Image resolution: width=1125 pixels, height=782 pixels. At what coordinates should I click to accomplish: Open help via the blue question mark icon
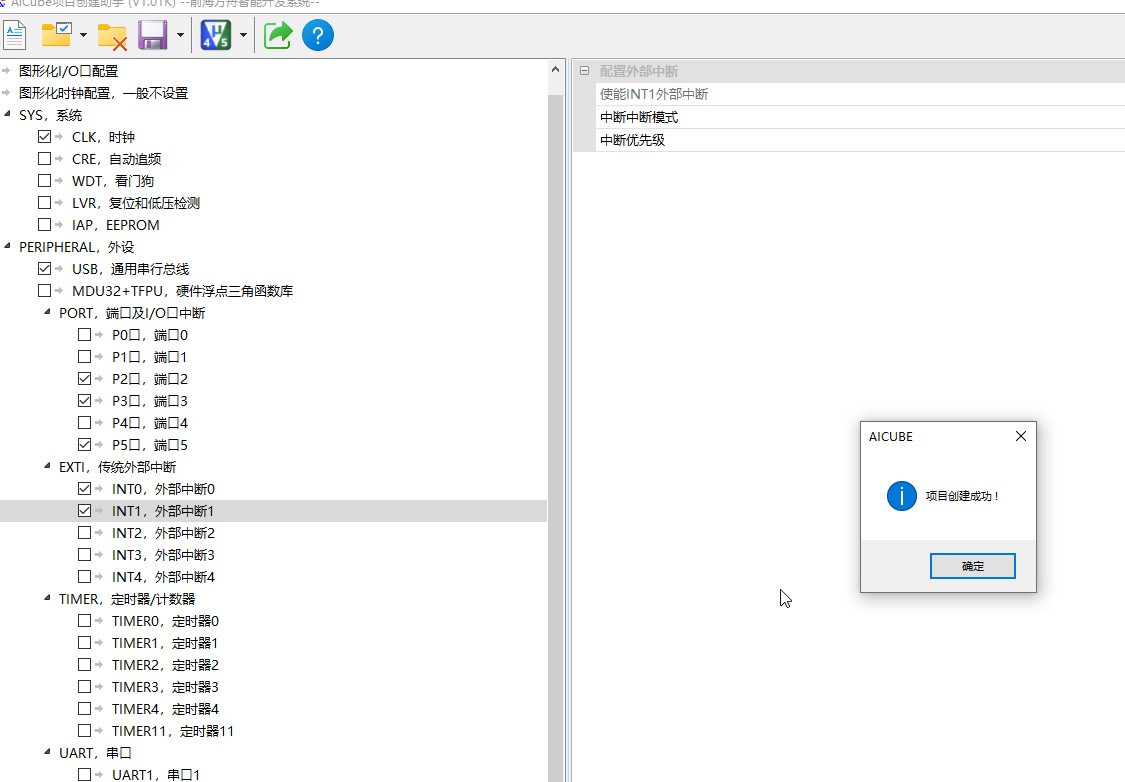pos(318,34)
